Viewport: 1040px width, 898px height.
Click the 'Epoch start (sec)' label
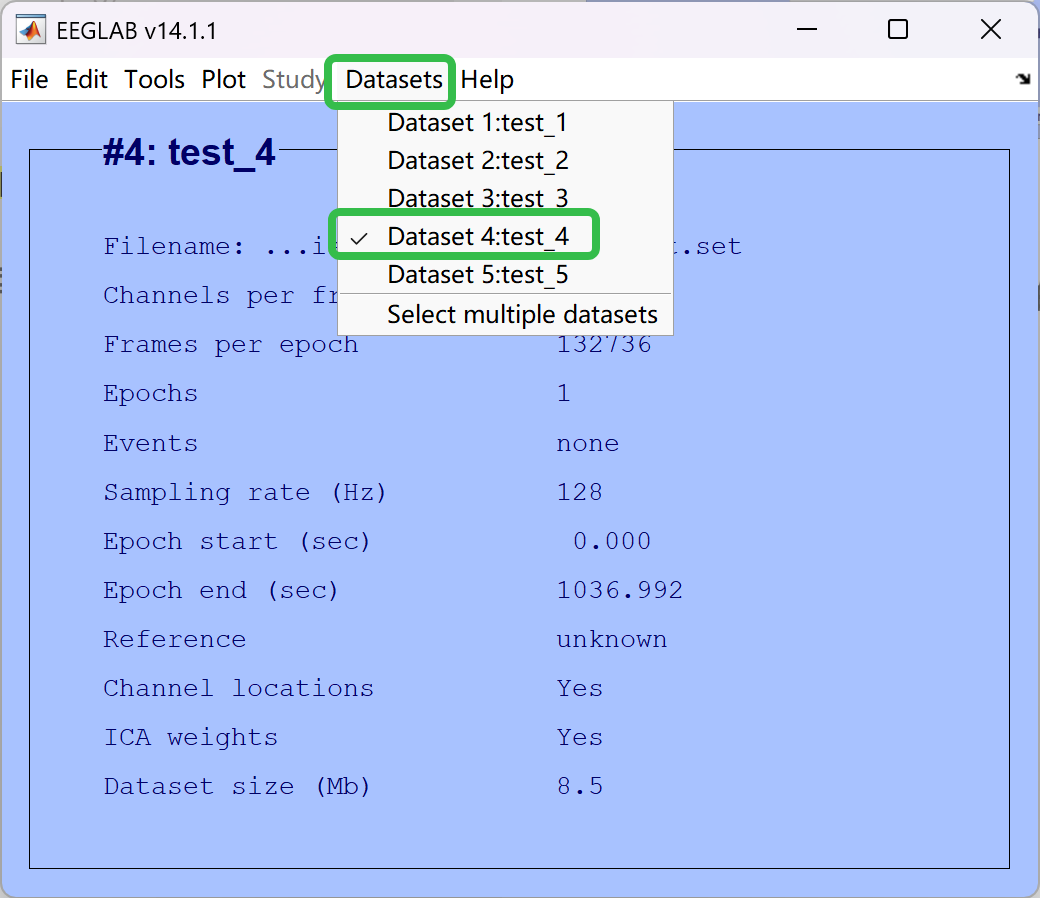click(x=237, y=541)
